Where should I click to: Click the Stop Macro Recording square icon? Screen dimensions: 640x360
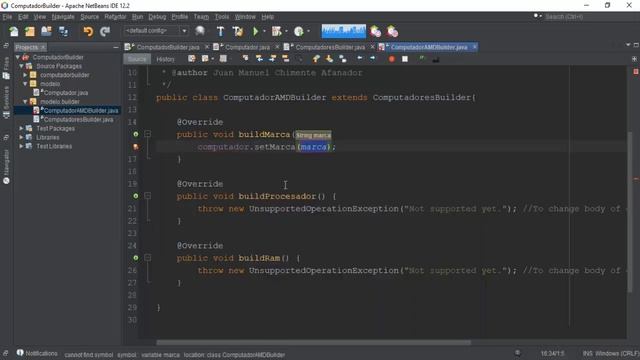(405, 59)
